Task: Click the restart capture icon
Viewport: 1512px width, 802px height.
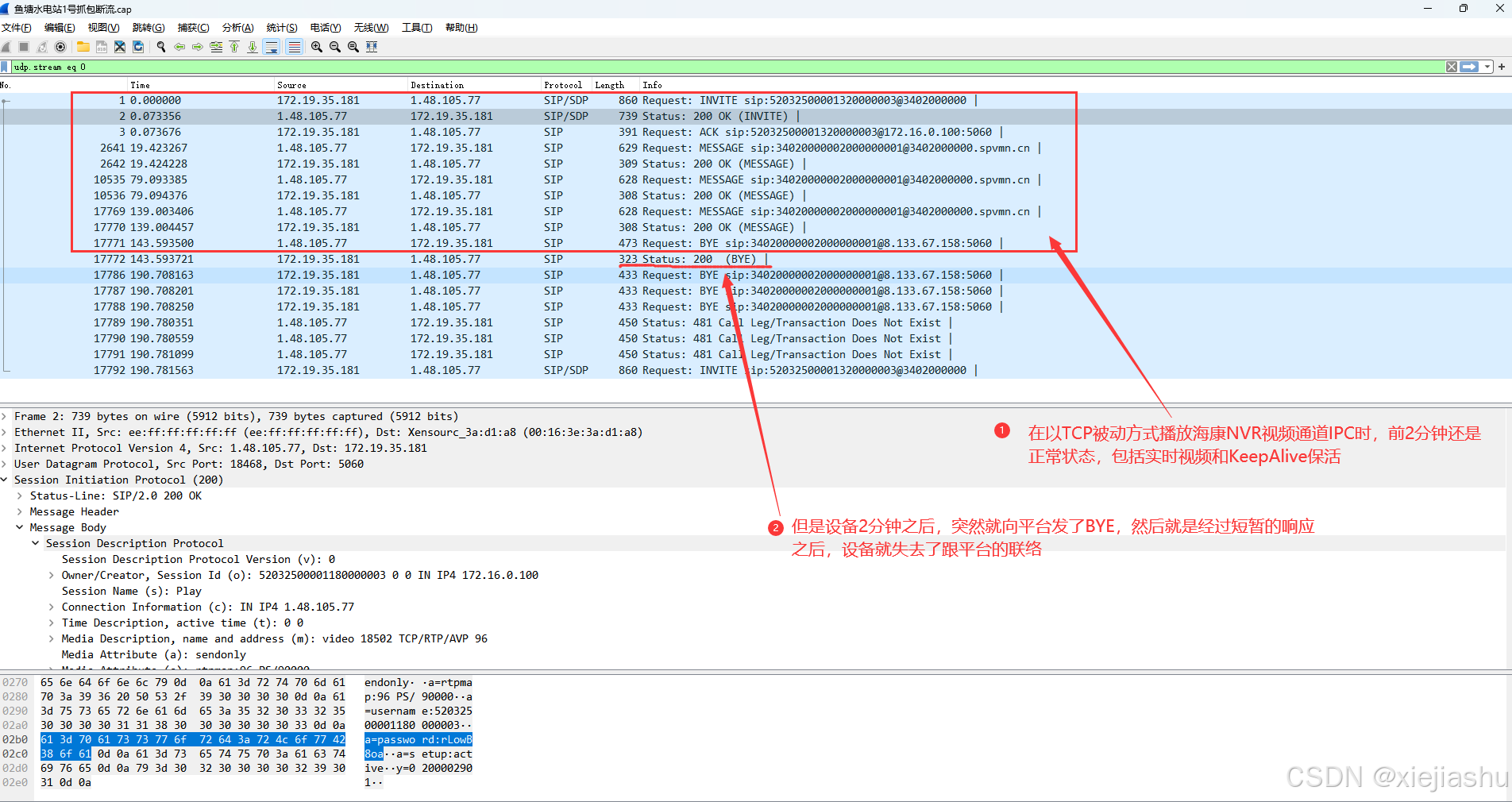Action: (x=42, y=47)
